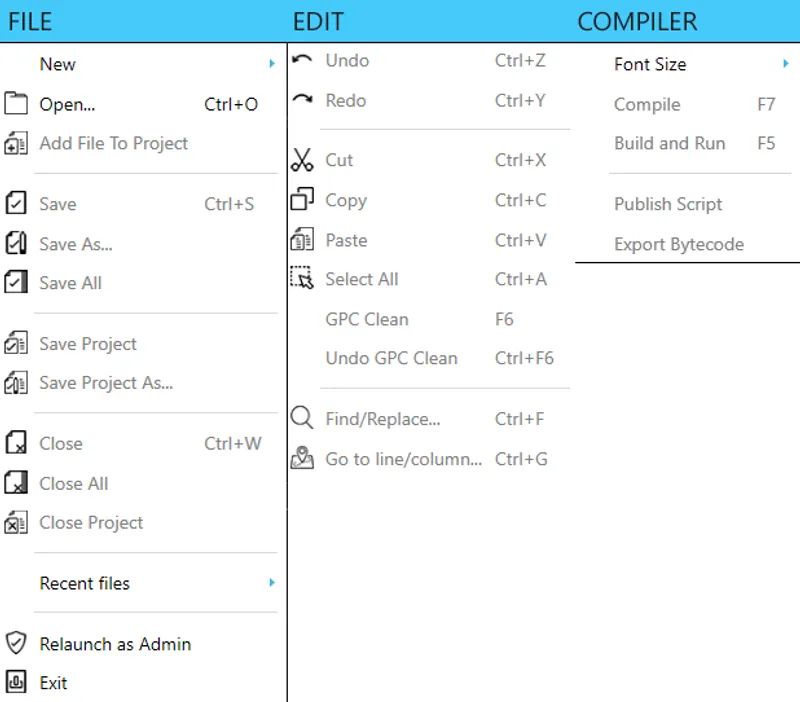Click the Select All icon
The height and width of the screenshot is (702, 800).
click(302, 279)
